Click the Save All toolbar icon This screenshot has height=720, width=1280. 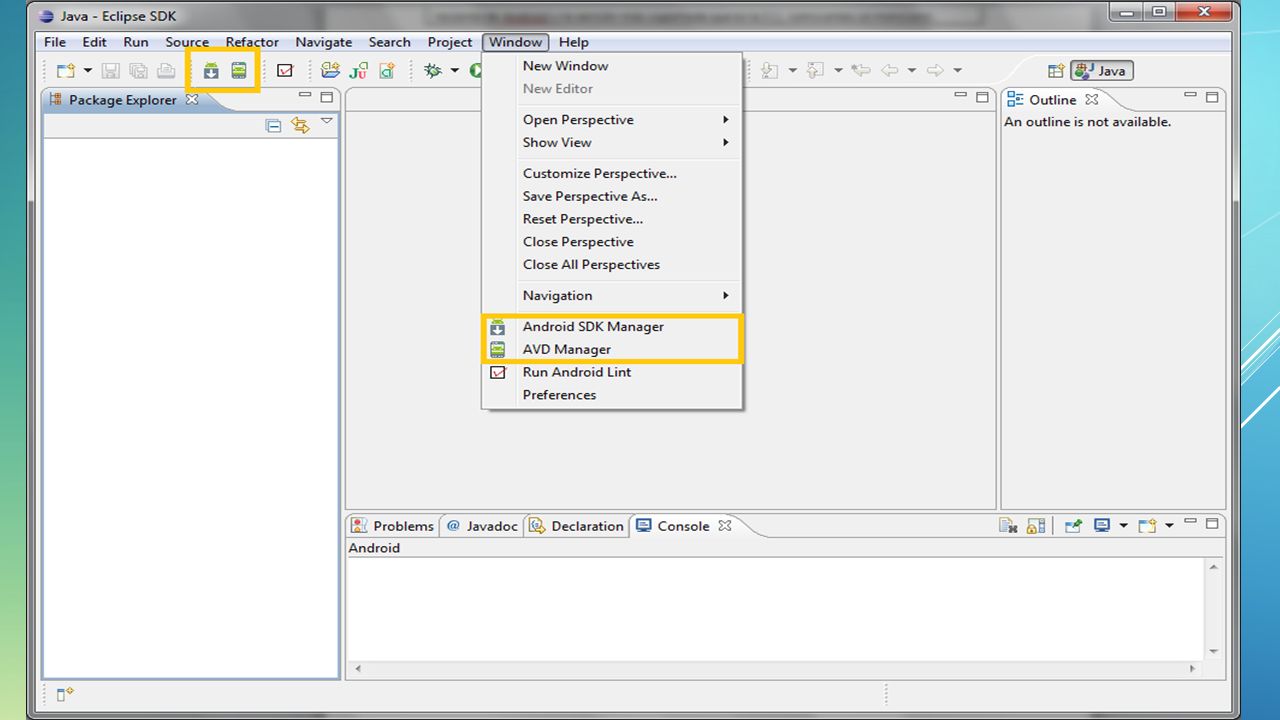pyautogui.click(x=138, y=70)
